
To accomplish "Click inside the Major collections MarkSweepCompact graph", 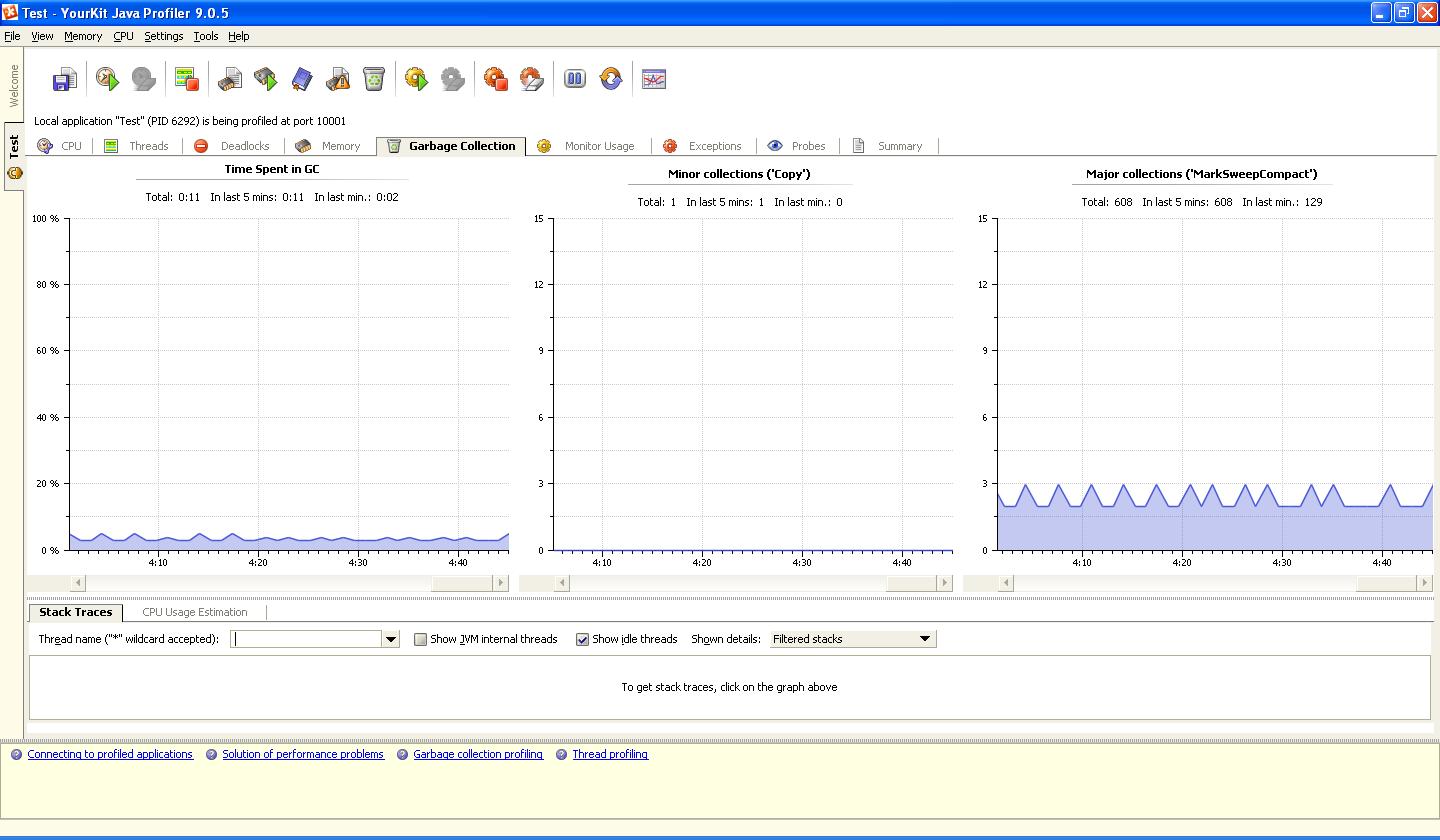I will pos(1215,384).
